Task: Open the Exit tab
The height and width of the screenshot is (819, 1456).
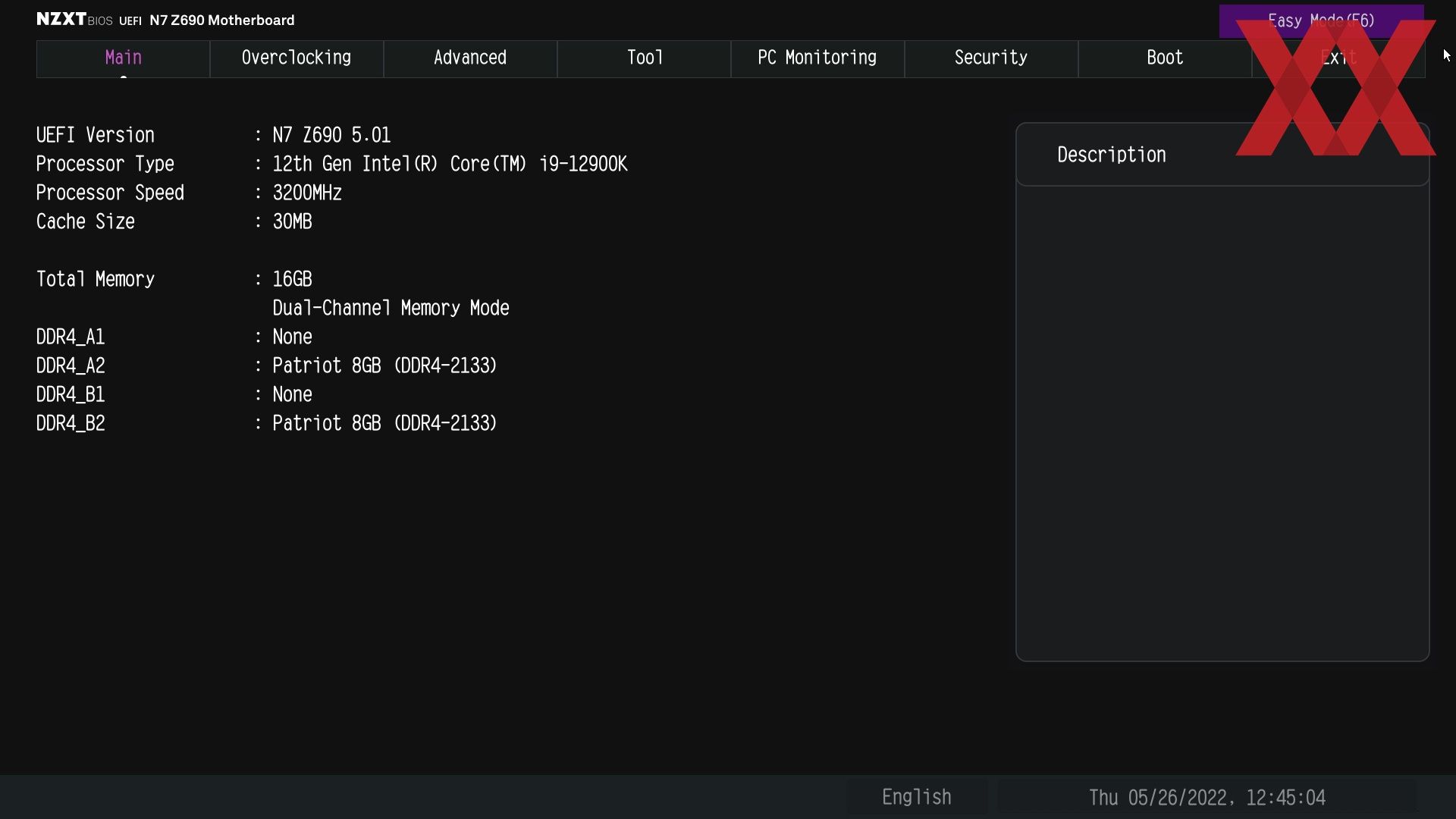Action: pyautogui.click(x=1338, y=58)
